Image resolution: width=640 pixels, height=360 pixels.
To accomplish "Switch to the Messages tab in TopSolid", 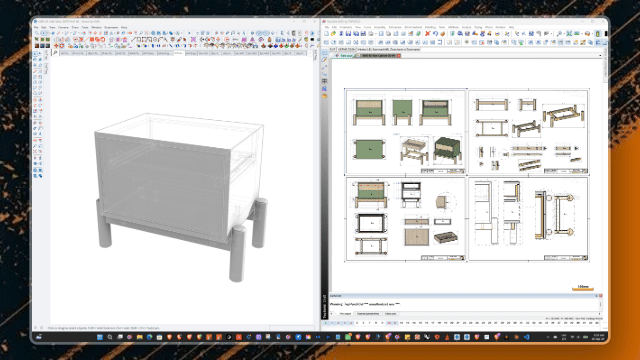I will [345, 313].
